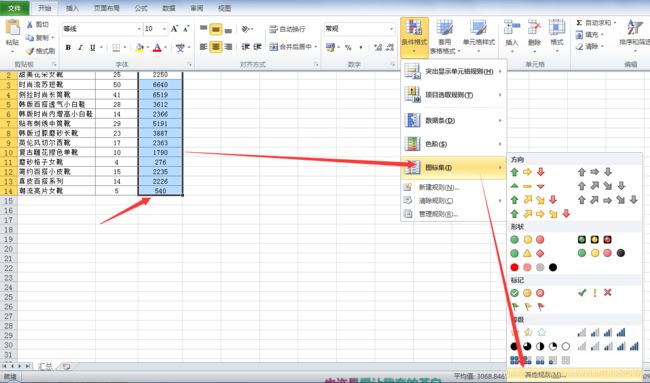Choose the 3 colored arrows icon set
Viewport: 650px width, 383px height.
[x=527, y=172]
